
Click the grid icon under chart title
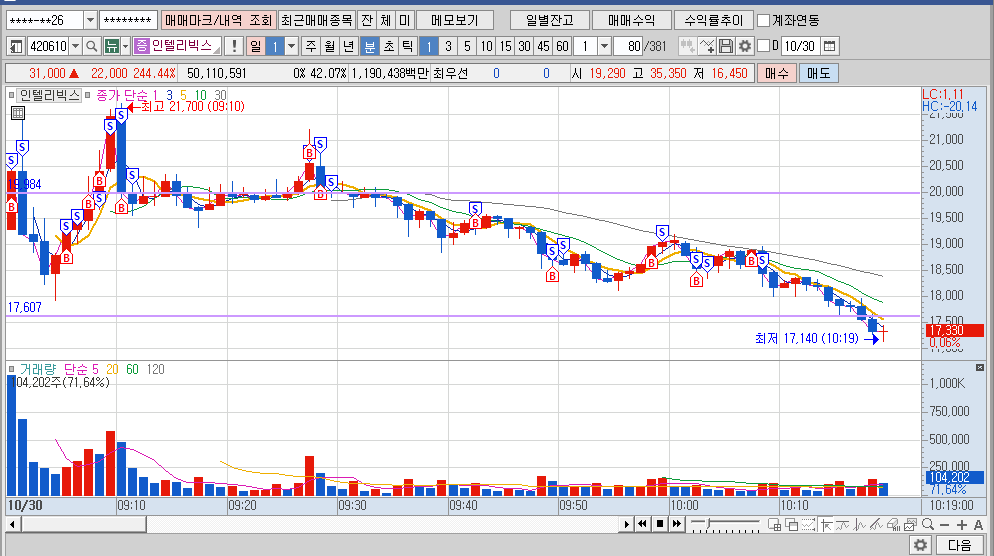click(x=18, y=113)
